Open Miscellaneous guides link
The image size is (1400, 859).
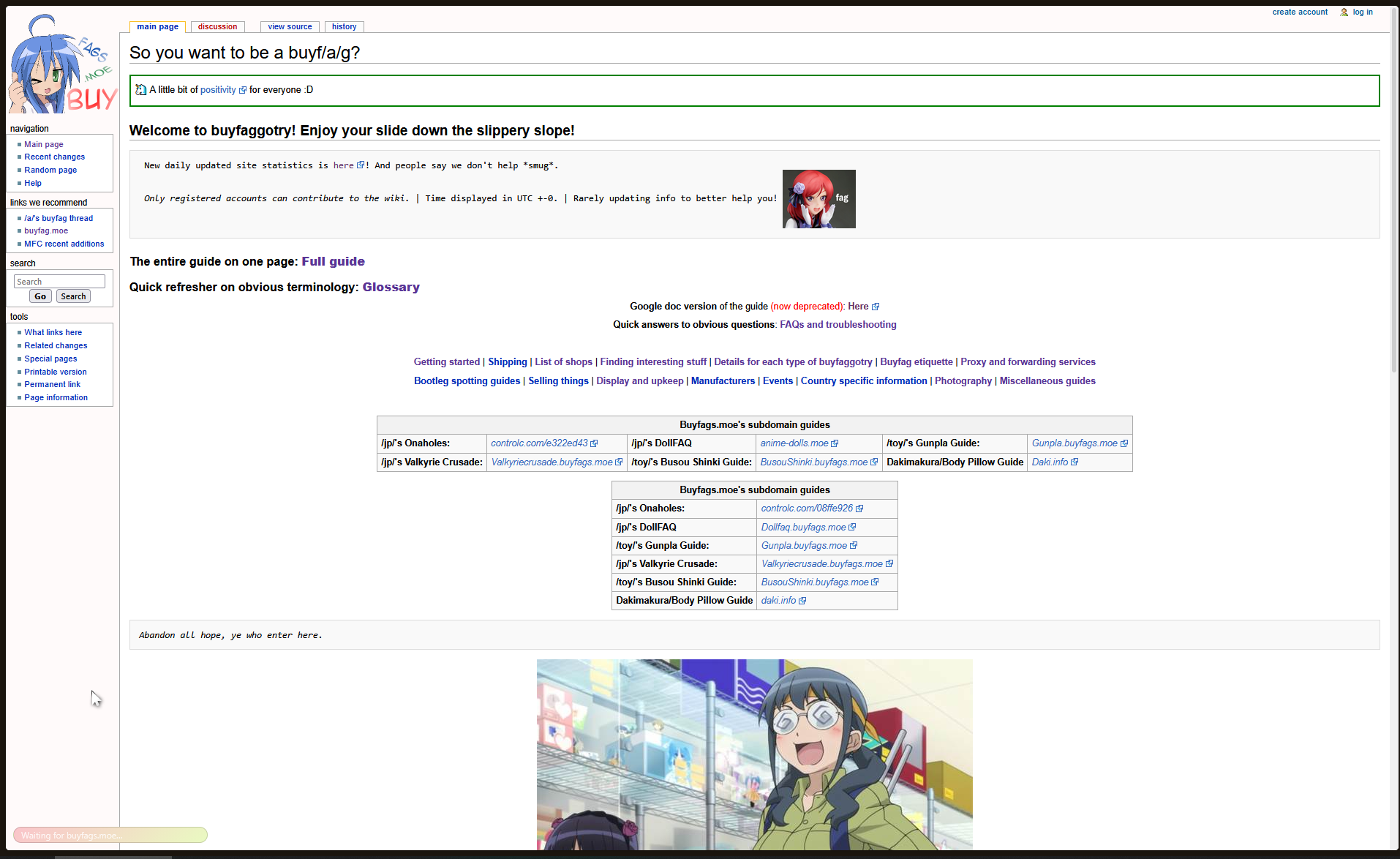coord(1047,381)
